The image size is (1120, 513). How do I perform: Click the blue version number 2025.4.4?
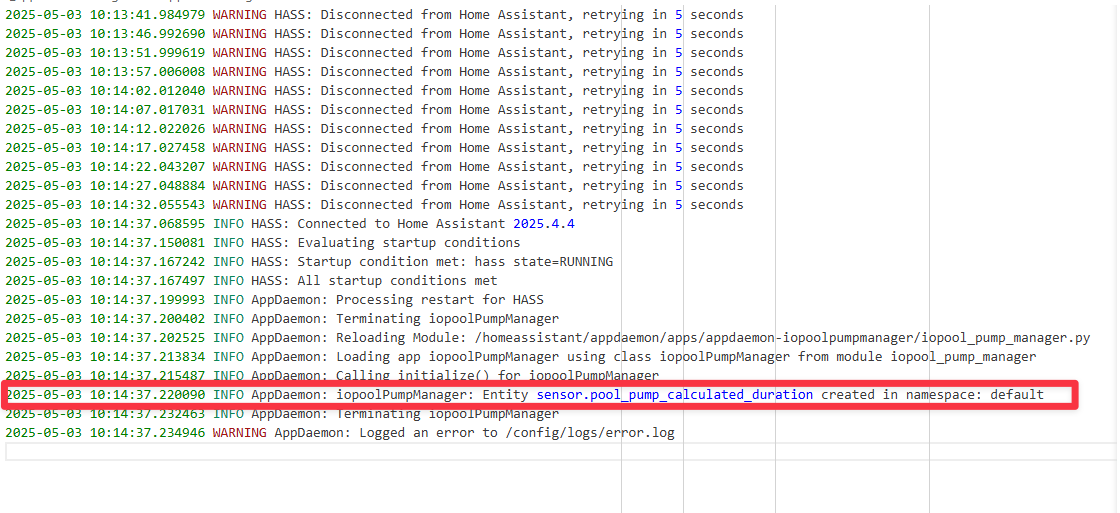click(544, 224)
